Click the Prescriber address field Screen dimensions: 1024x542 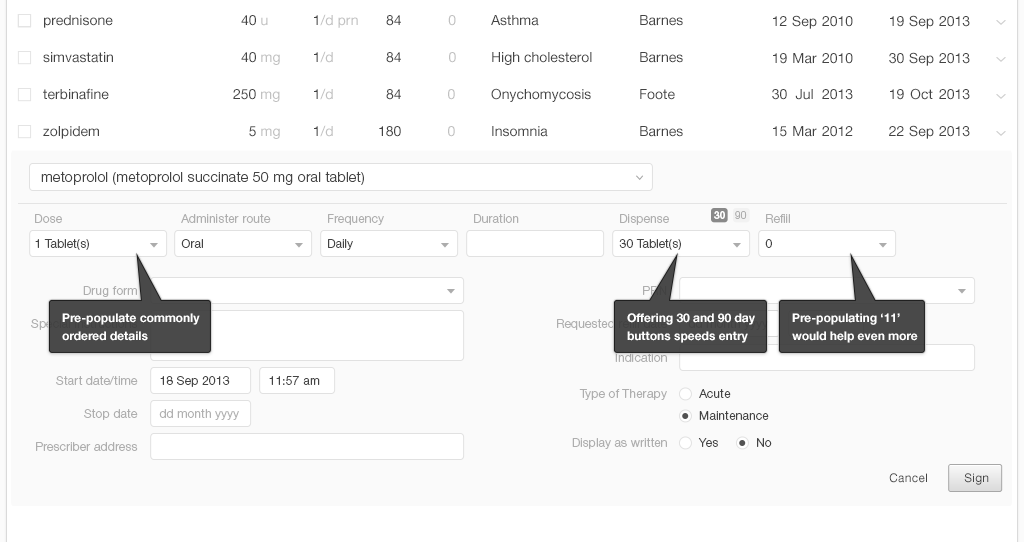coord(306,447)
